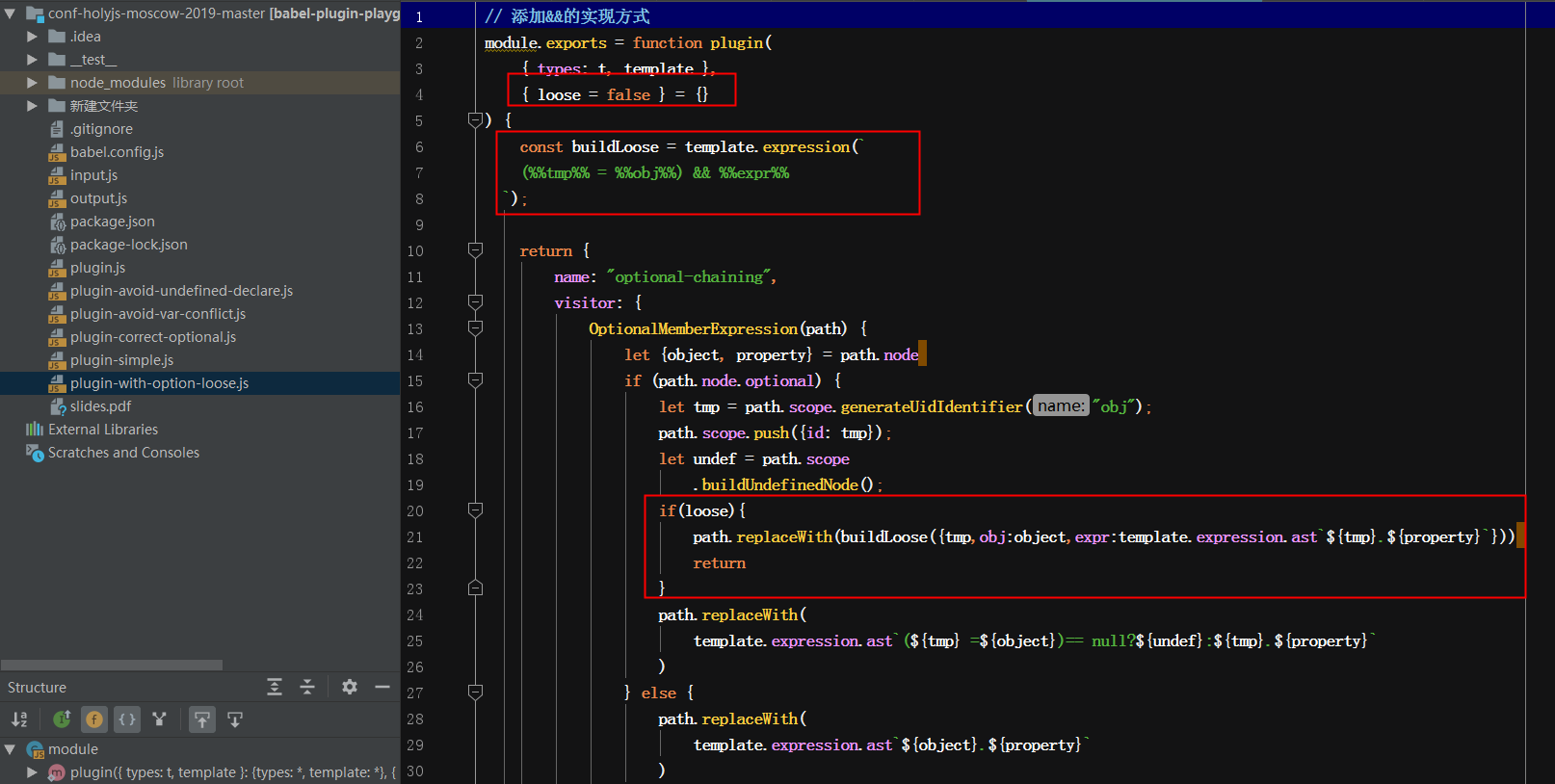Click the 'name:' parameter hint on line 16
The height and width of the screenshot is (784, 1555).
1061,406
